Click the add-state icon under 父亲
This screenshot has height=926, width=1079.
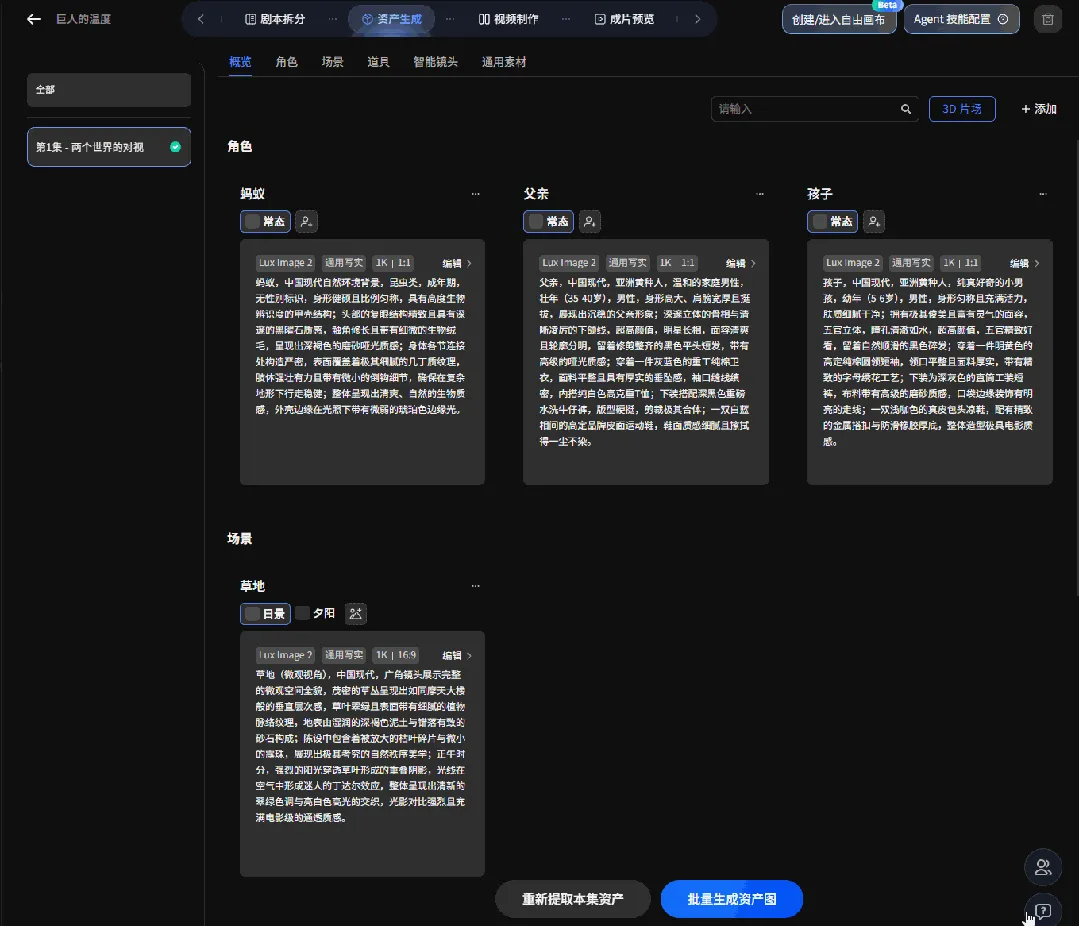pyautogui.click(x=590, y=222)
